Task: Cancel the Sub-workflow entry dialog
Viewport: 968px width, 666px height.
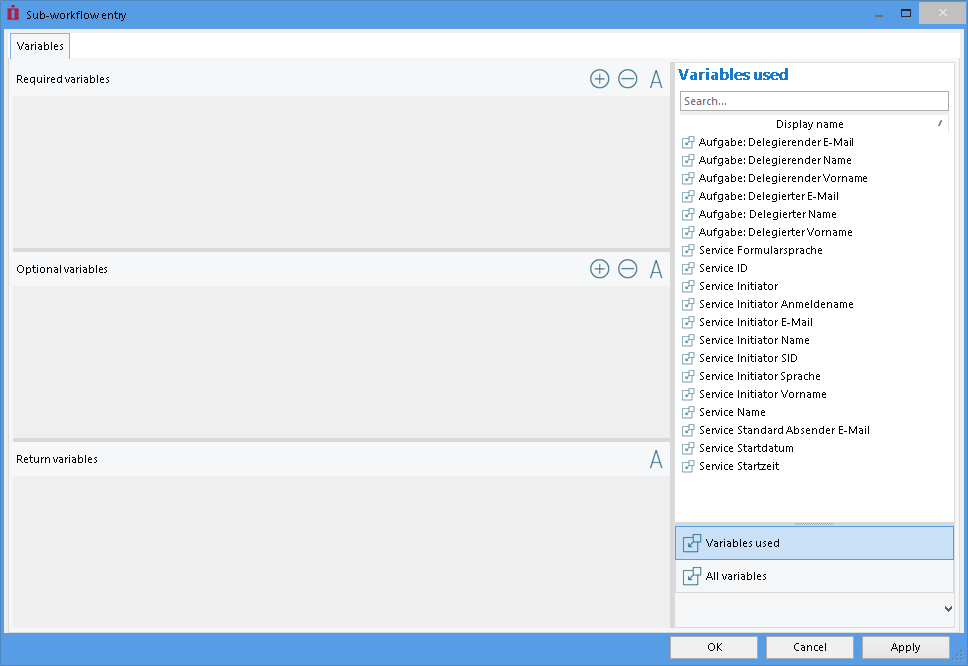Action: [x=809, y=647]
